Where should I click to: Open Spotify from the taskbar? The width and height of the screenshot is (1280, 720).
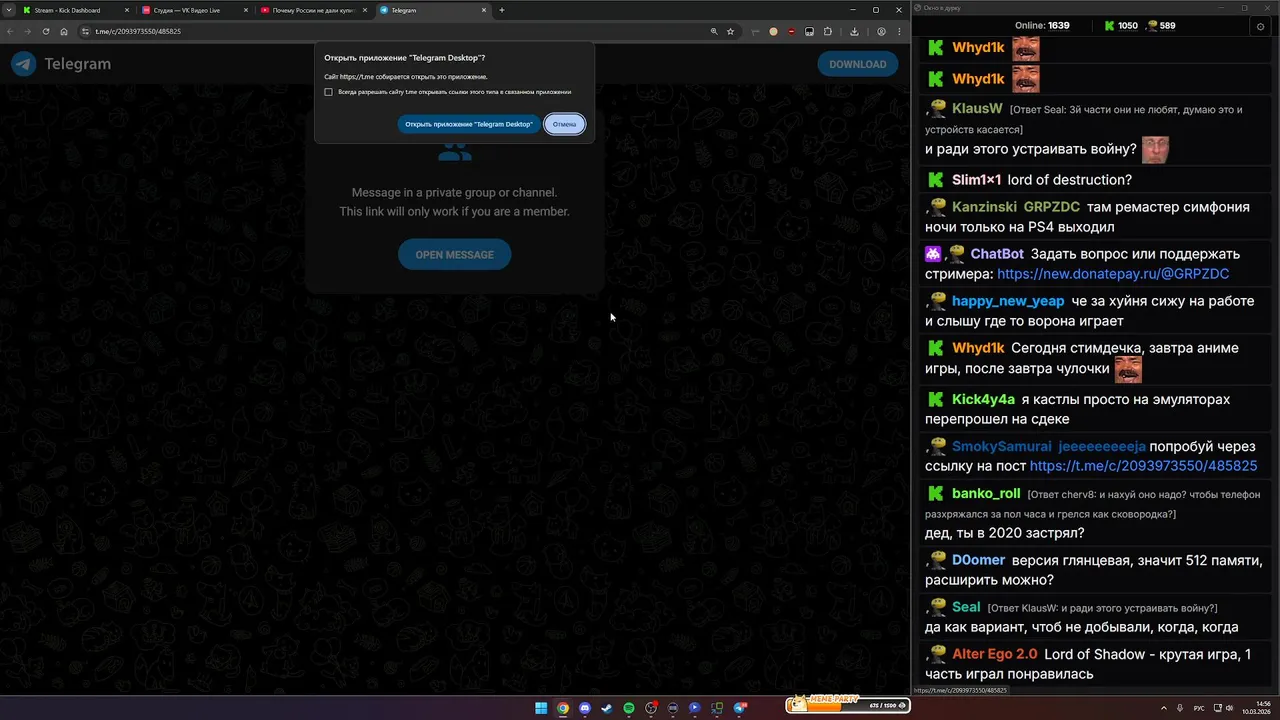629,708
